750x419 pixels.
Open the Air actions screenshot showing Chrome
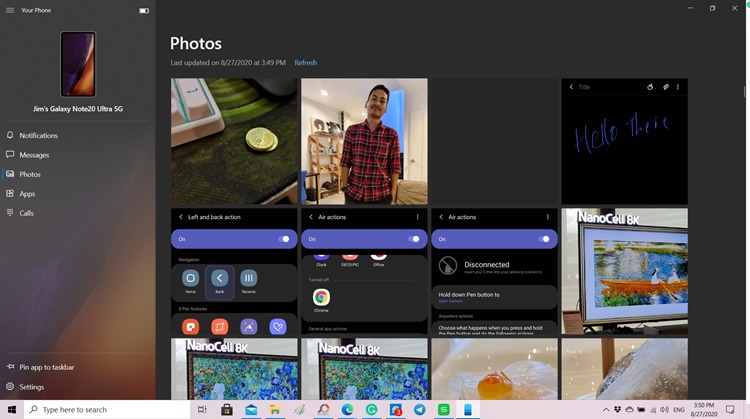364,271
